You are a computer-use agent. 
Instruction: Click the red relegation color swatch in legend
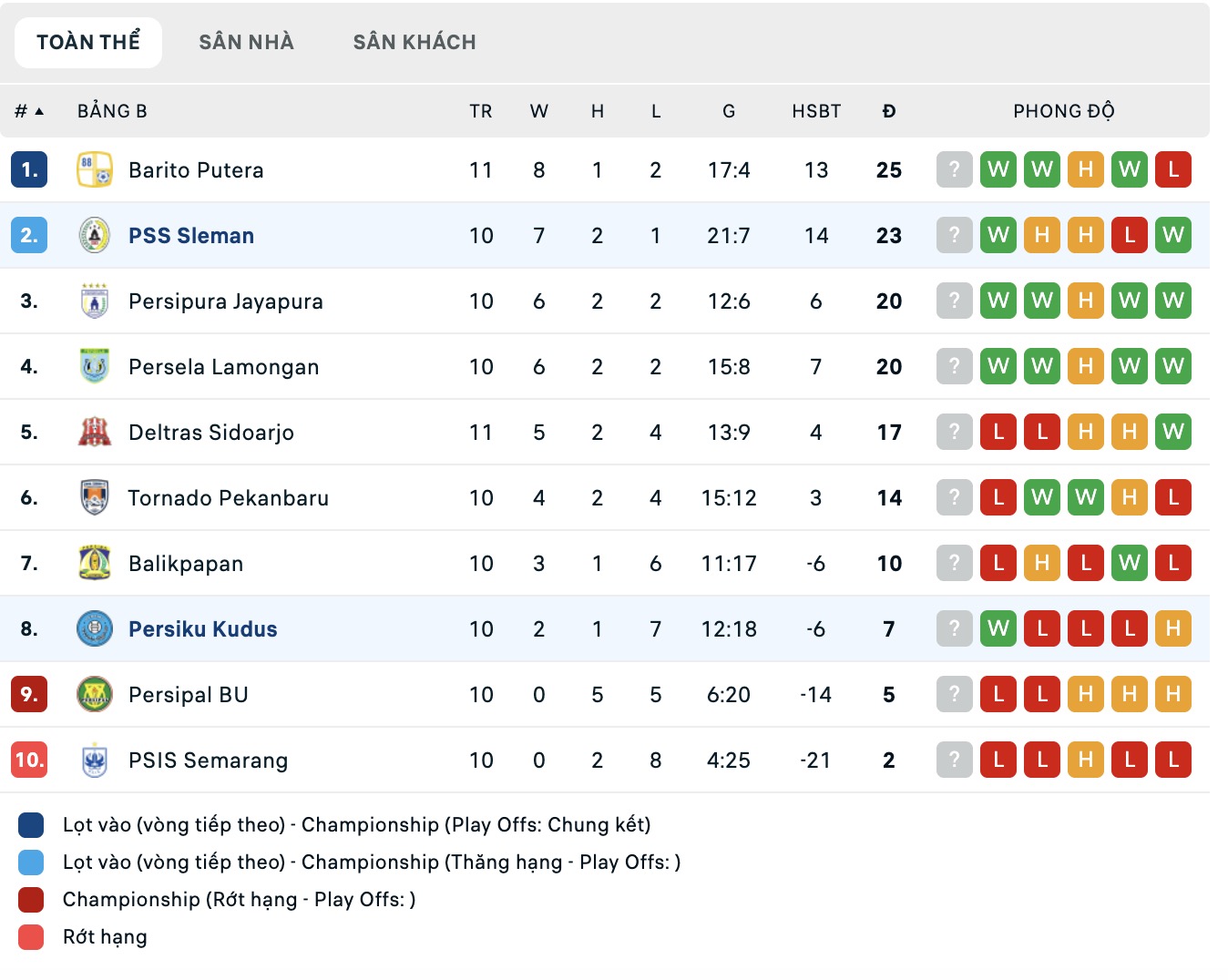tap(31, 936)
